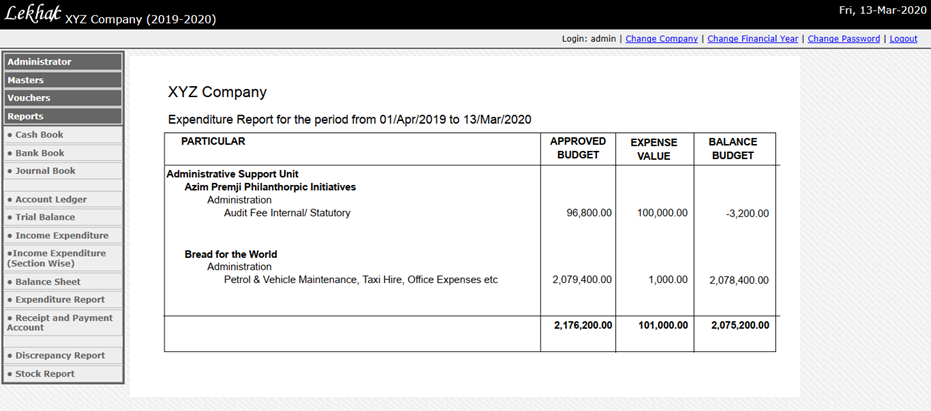Click the Change Password link
This screenshot has width=931, height=411.
click(x=844, y=39)
